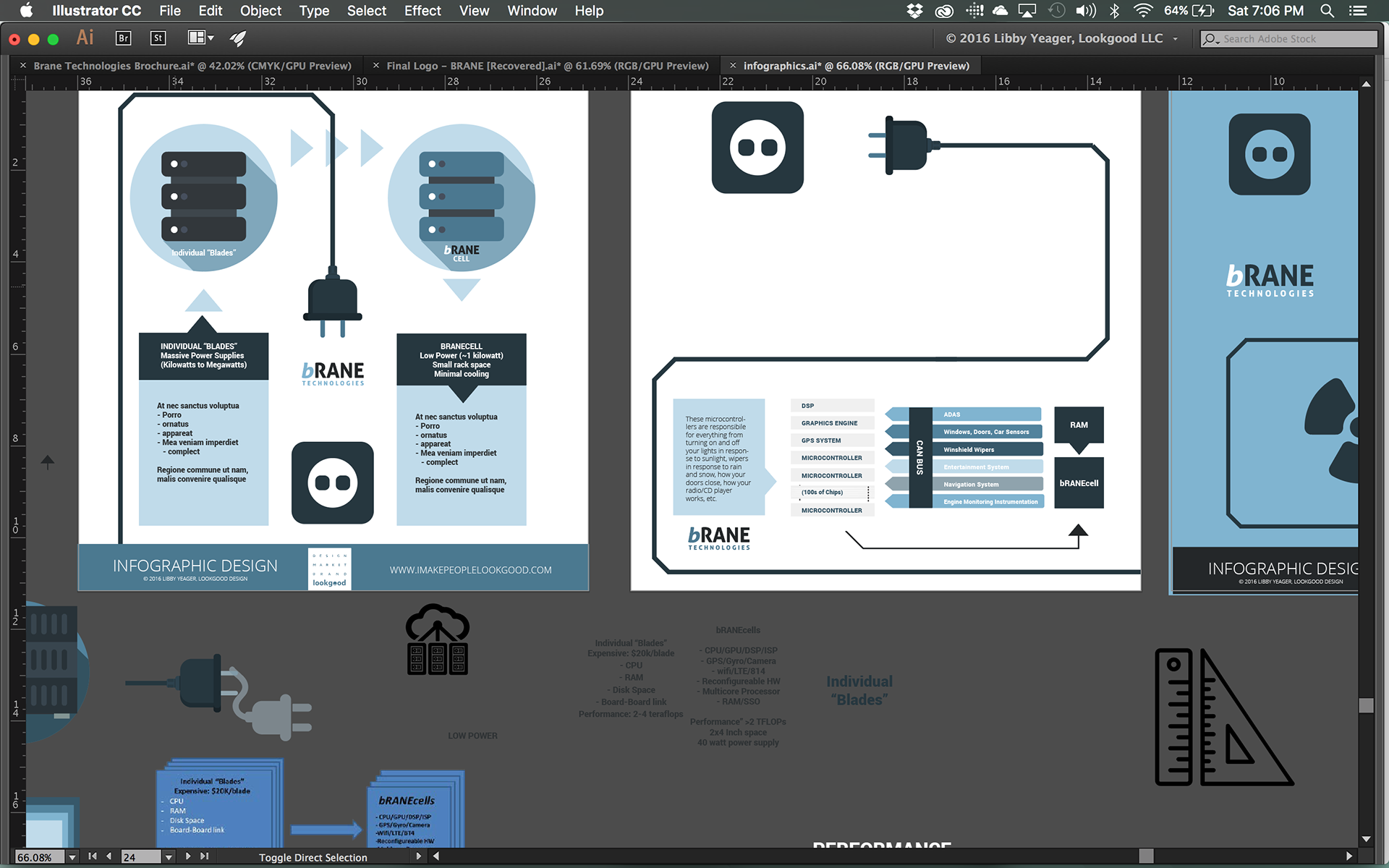Close the infographics.ai document tab

733,65
